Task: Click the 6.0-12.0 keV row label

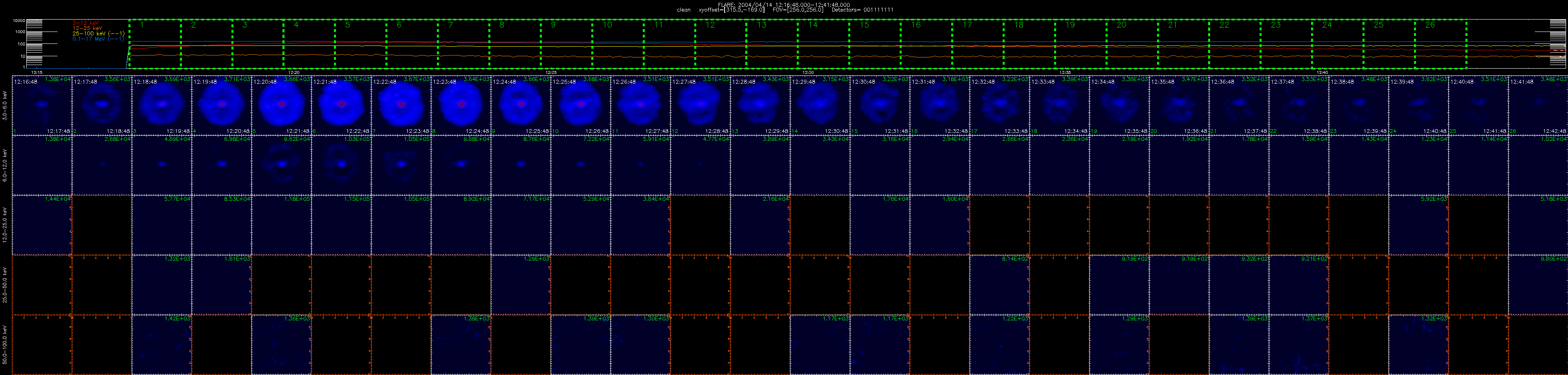Action: (x=5, y=165)
